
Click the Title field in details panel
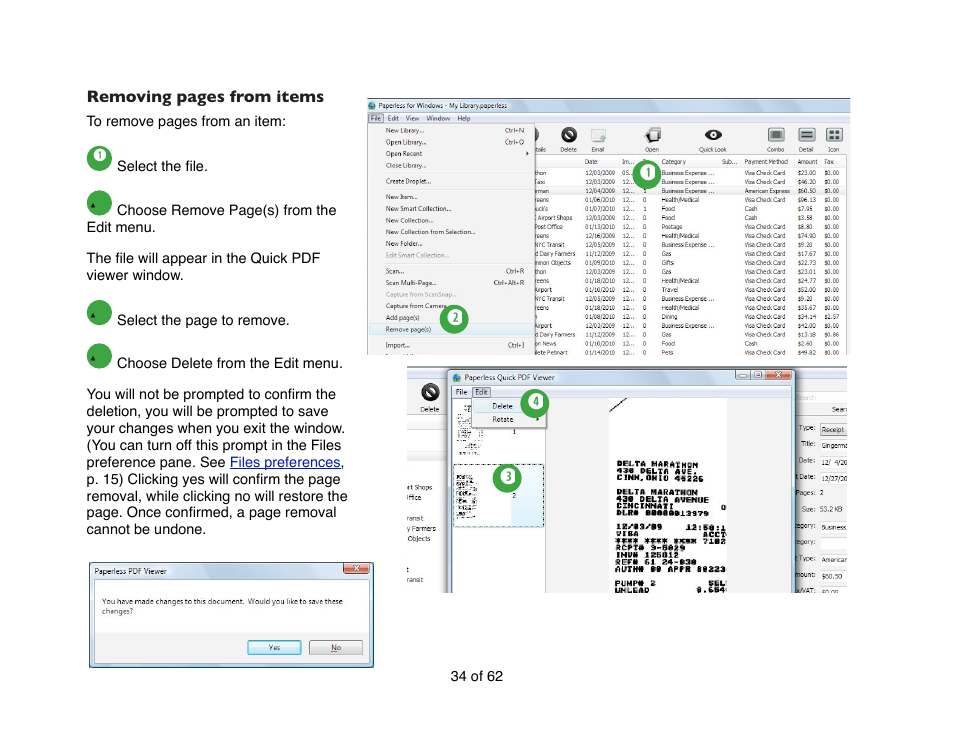pyautogui.click(x=833, y=445)
